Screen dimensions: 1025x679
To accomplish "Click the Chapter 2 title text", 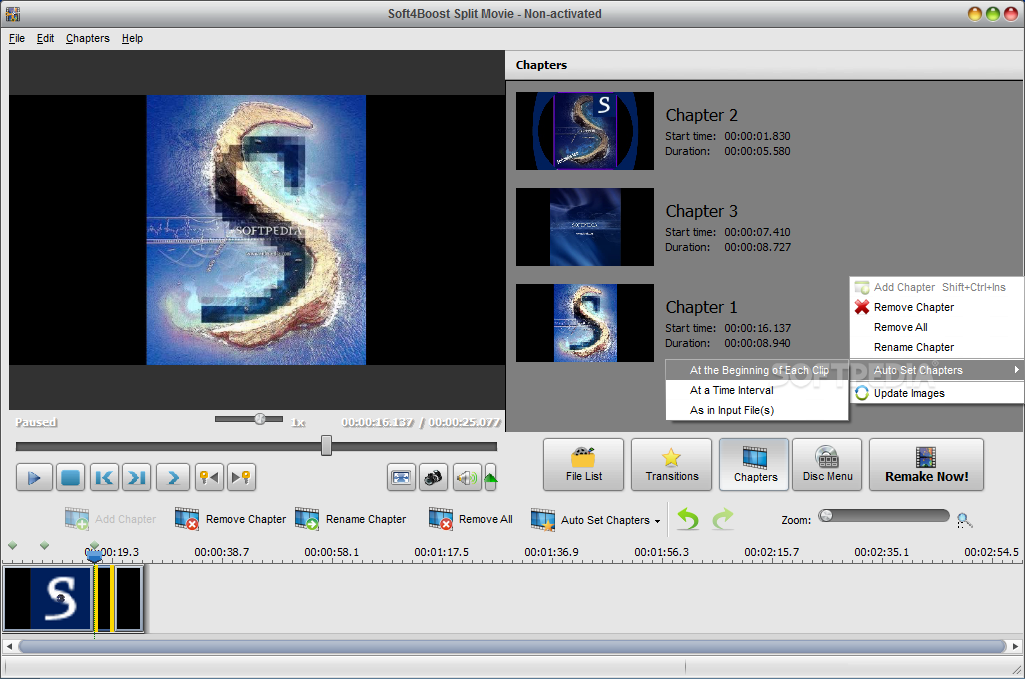I will pyautogui.click(x=701, y=115).
